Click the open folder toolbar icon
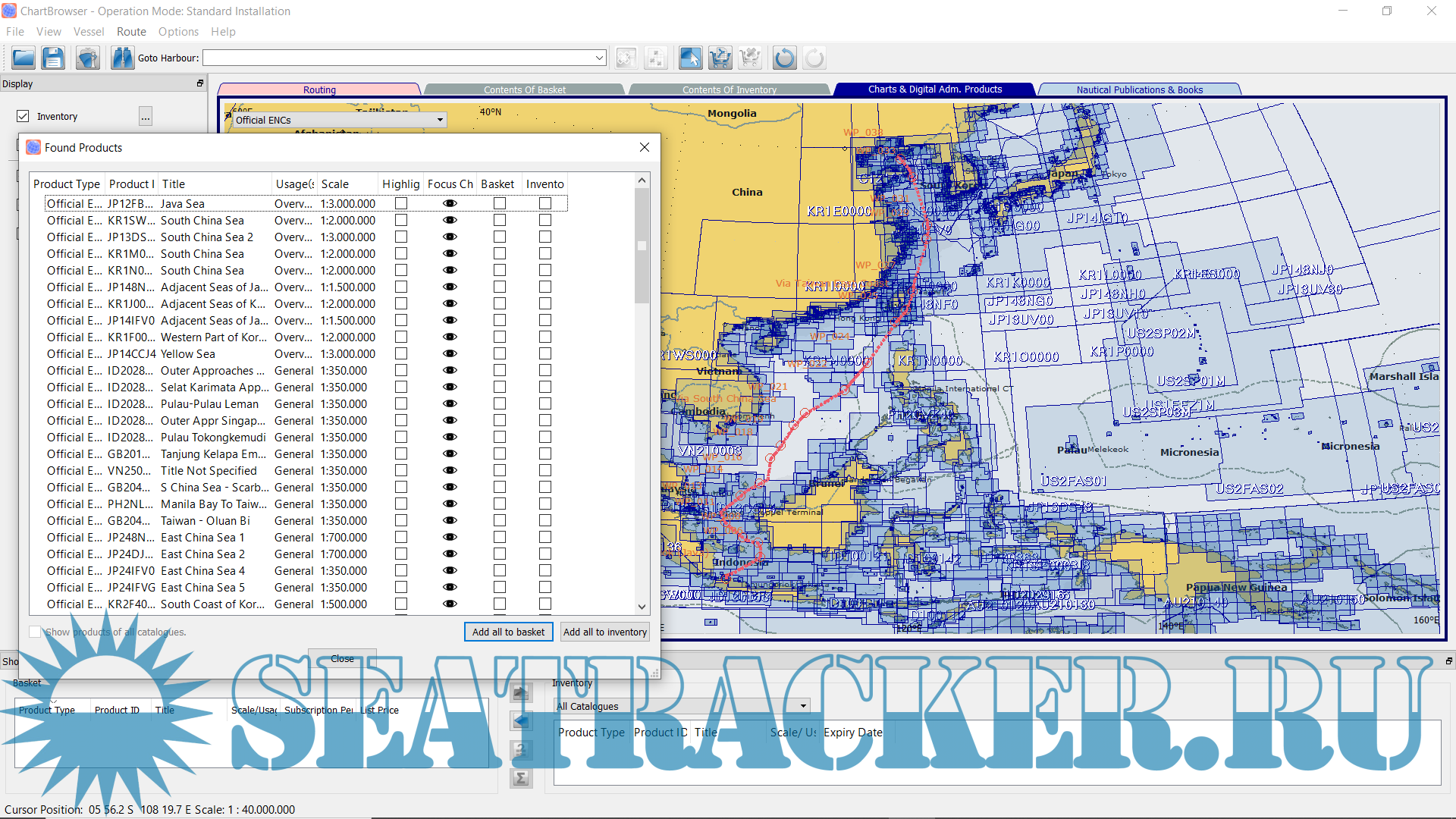This screenshot has width=1456, height=819. coord(24,58)
